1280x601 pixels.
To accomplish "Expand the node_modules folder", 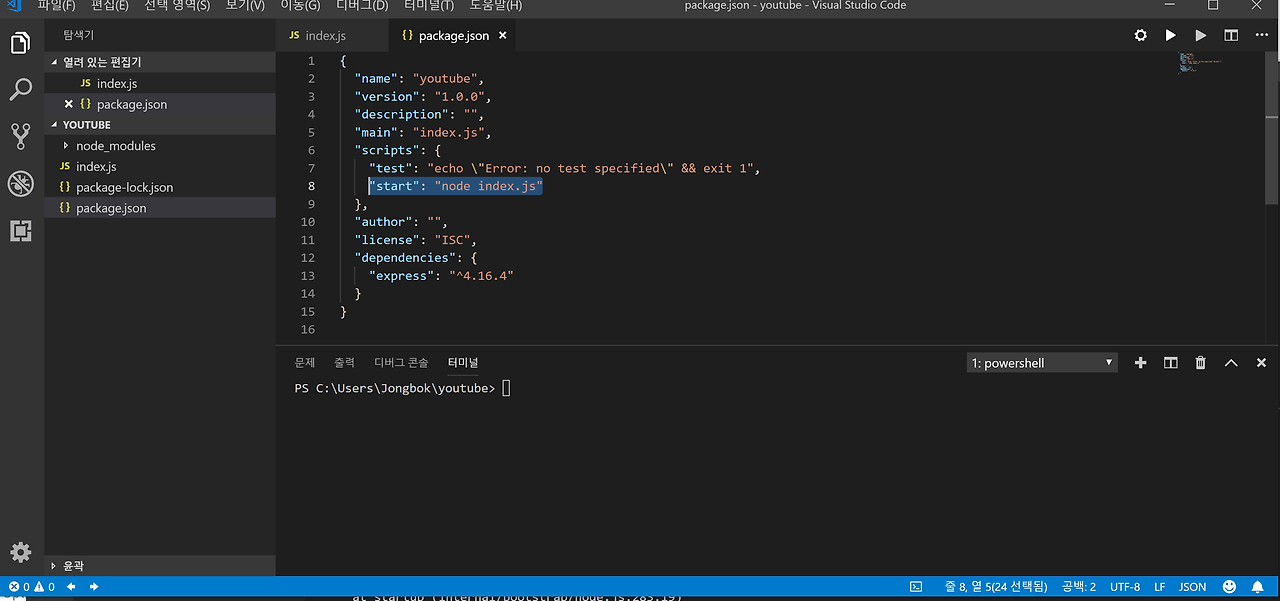I will click(115, 146).
